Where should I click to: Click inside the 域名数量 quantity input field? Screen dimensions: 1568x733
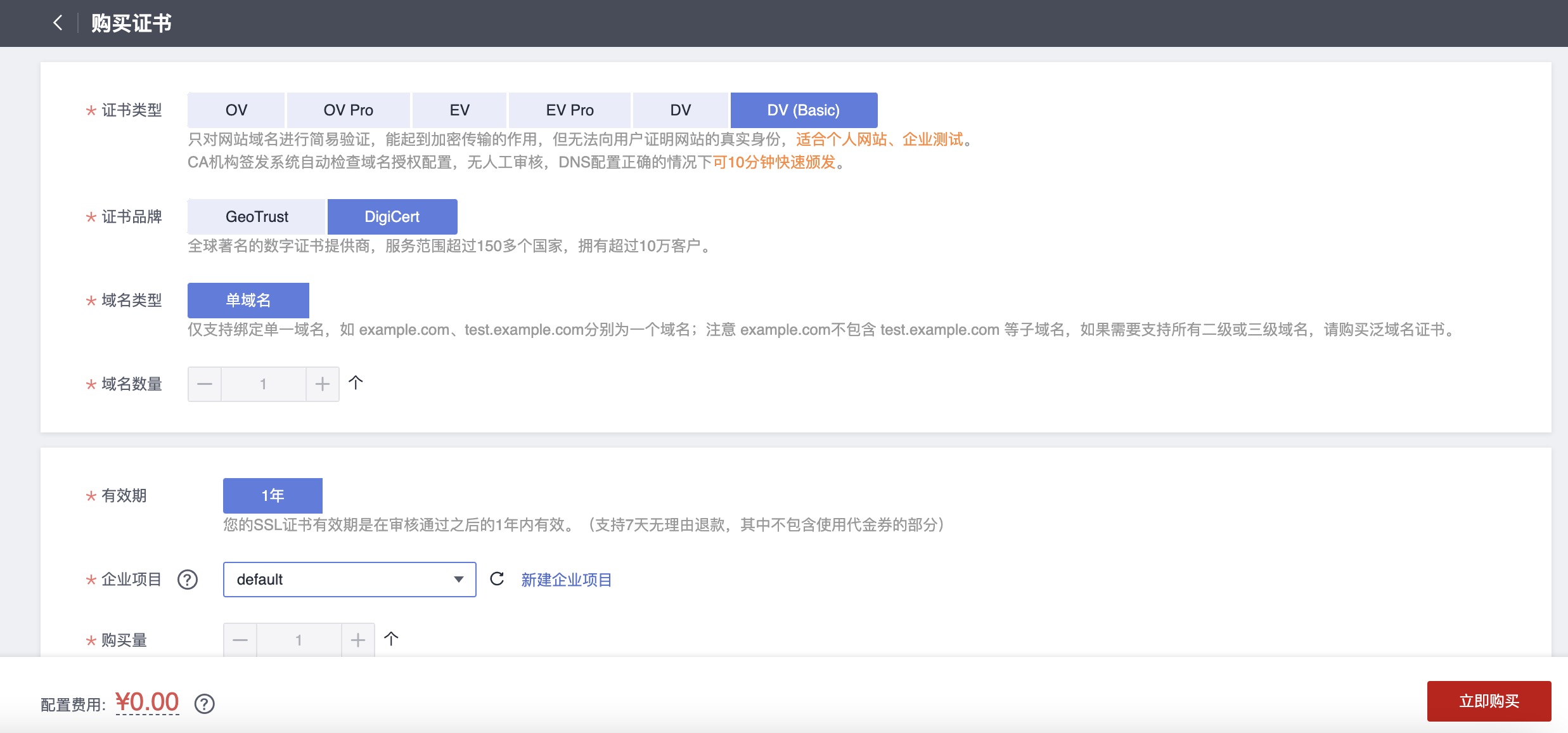(x=263, y=384)
